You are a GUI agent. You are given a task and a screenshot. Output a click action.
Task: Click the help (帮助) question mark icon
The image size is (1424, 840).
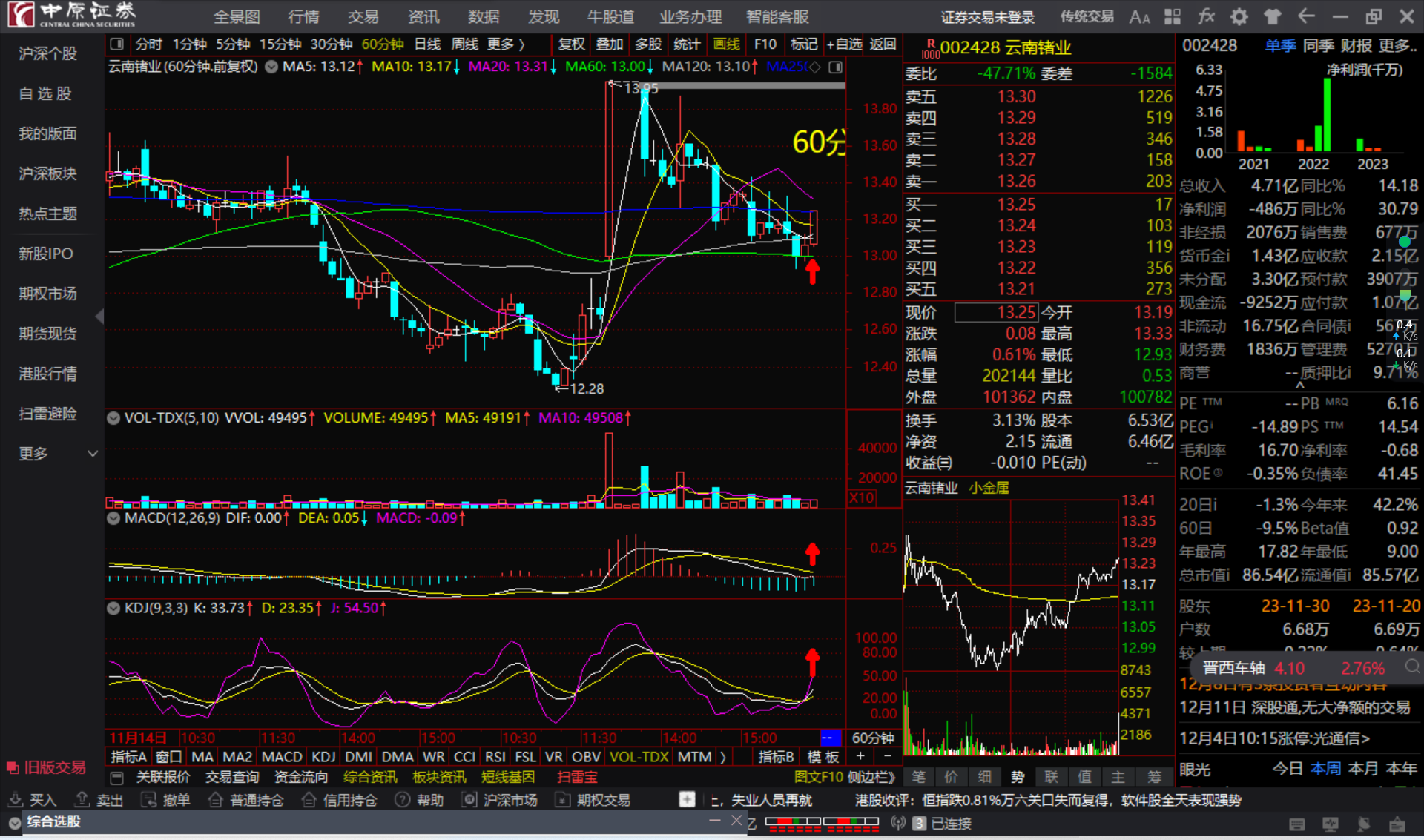click(403, 799)
